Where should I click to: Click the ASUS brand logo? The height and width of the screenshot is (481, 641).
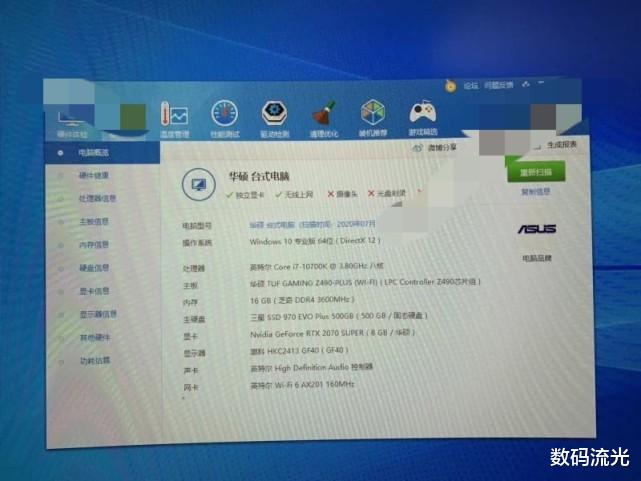coord(537,229)
